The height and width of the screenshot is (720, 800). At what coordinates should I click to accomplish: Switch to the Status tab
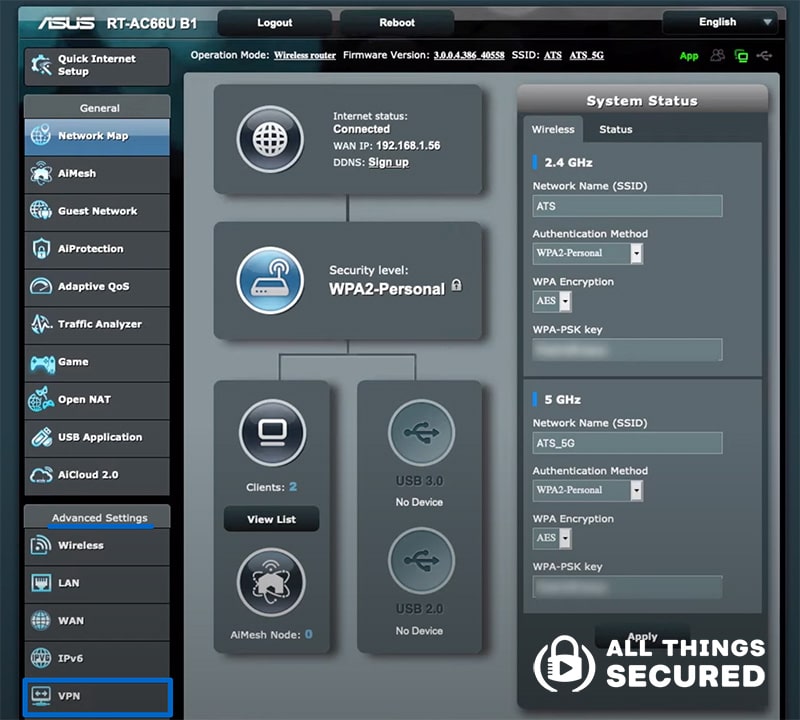(615, 129)
